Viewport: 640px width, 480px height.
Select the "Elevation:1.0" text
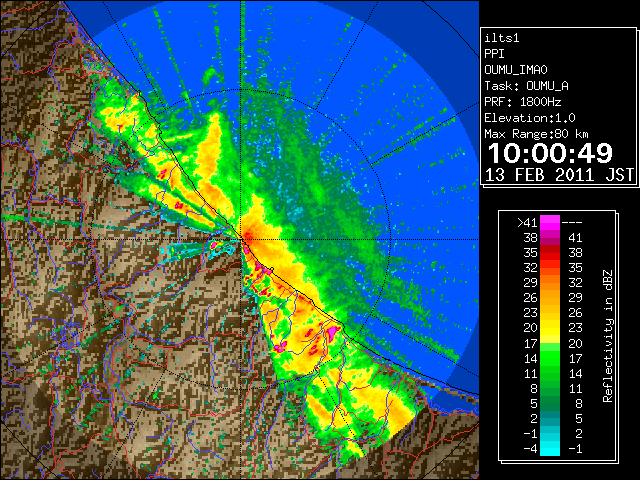530,118
